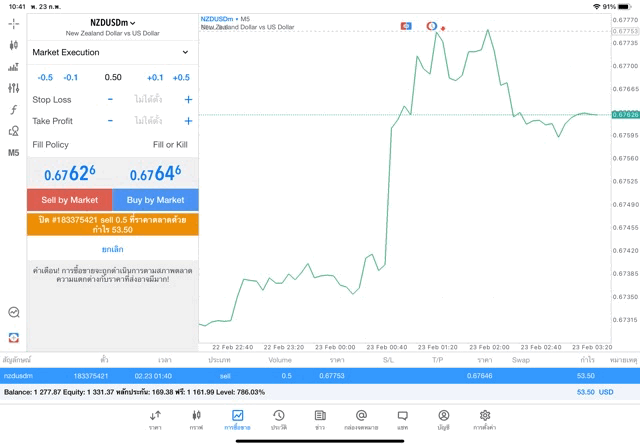The height and width of the screenshot is (447, 640).
Task: Tap the red-blue trade panel icon in sidebar
Action: 13,338
